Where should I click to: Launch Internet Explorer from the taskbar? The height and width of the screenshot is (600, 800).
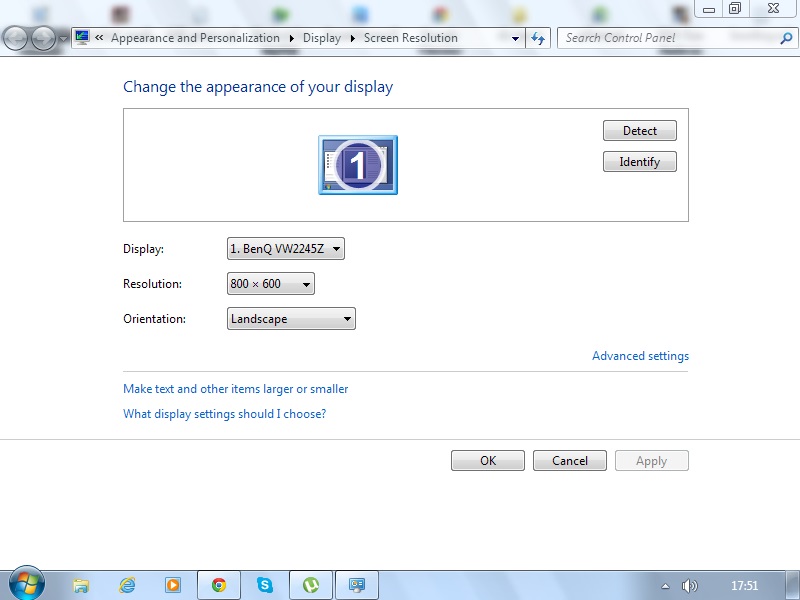pyautogui.click(x=127, y=585)
